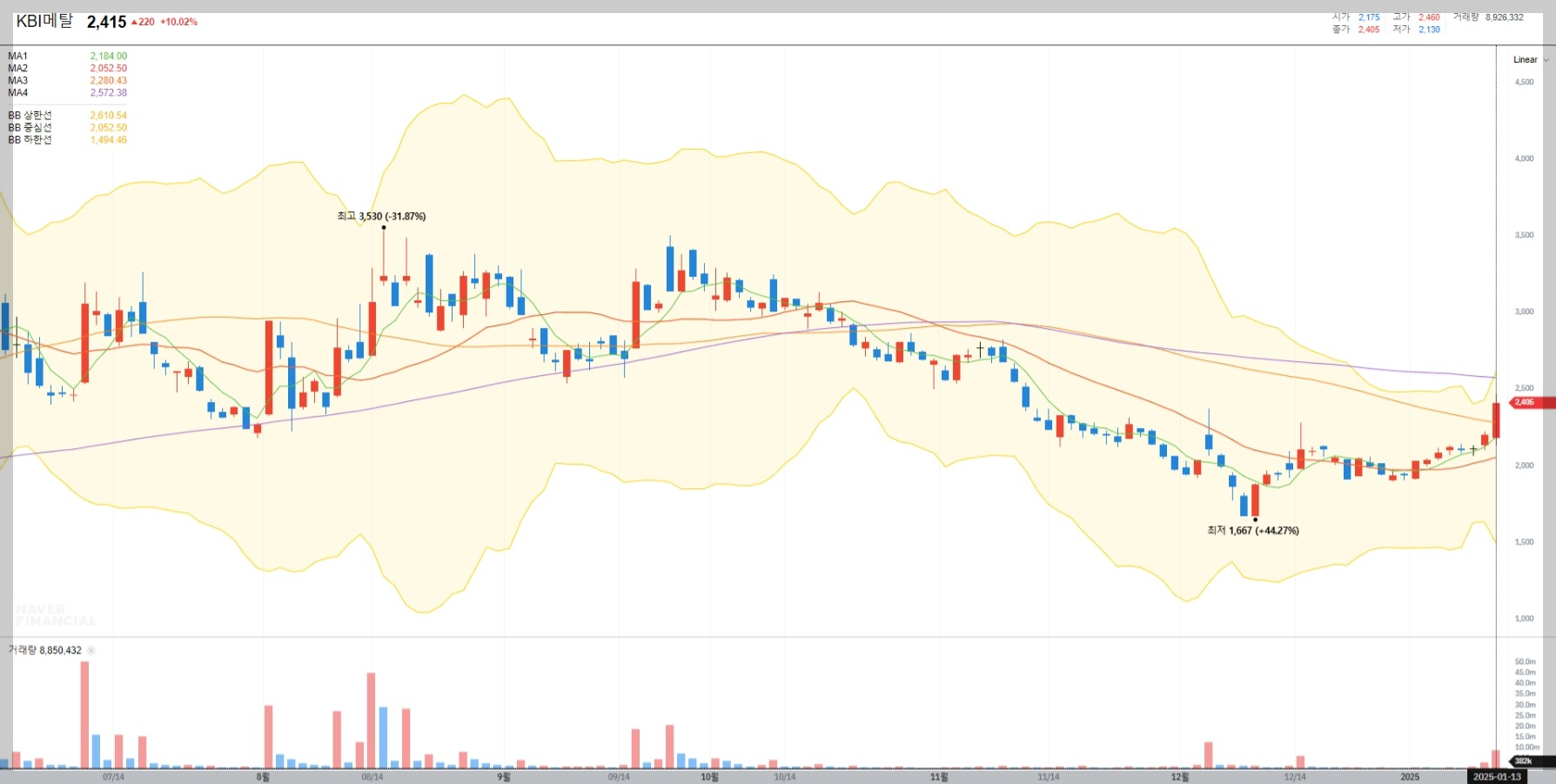Click the 11월 label on the time axis

939,776
